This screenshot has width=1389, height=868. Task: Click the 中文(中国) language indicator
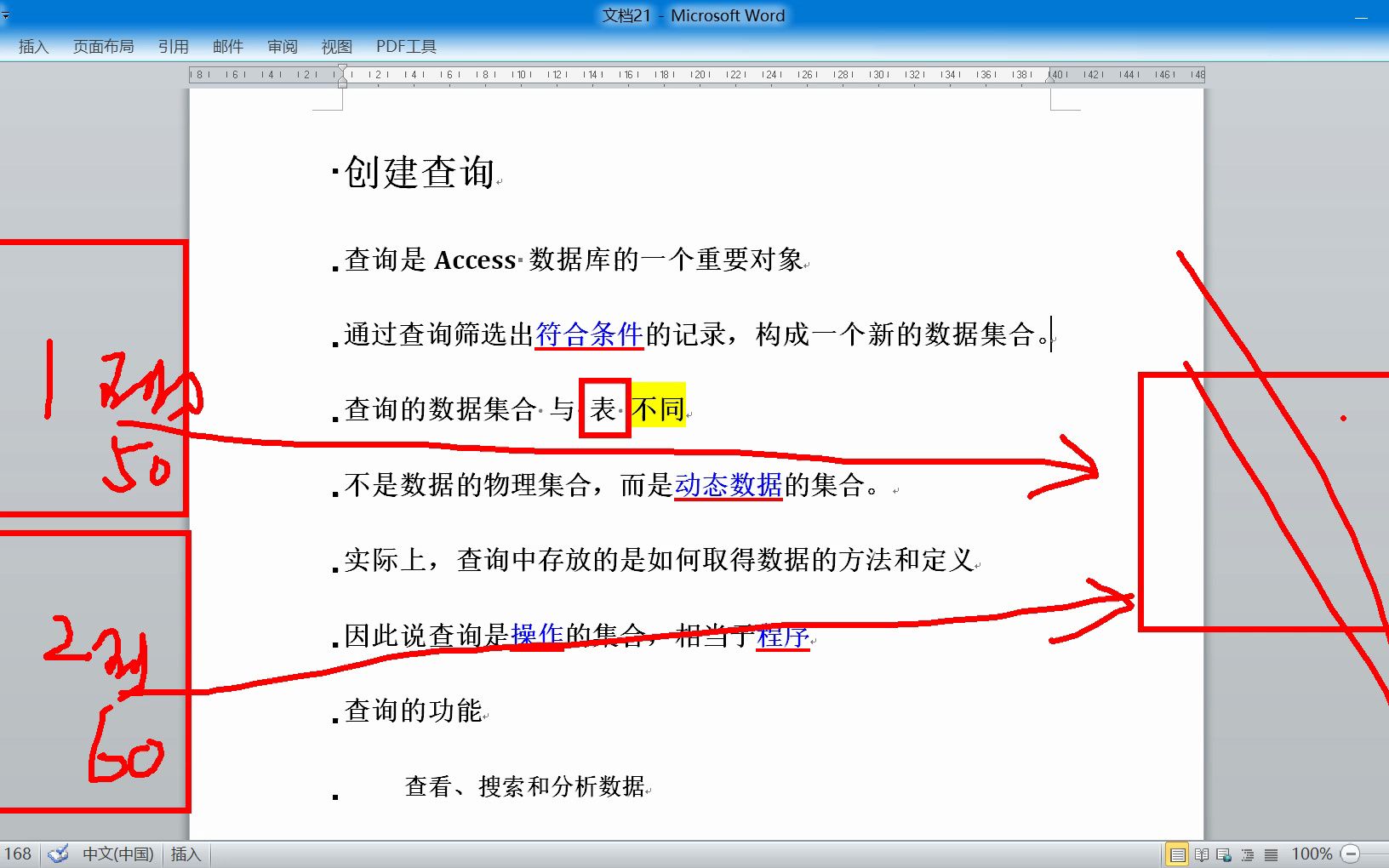pyautogui.click(x=117, y=854)
